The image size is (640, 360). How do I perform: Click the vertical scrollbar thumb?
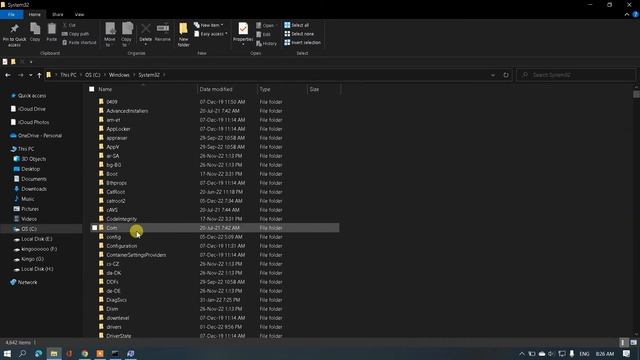636,94
